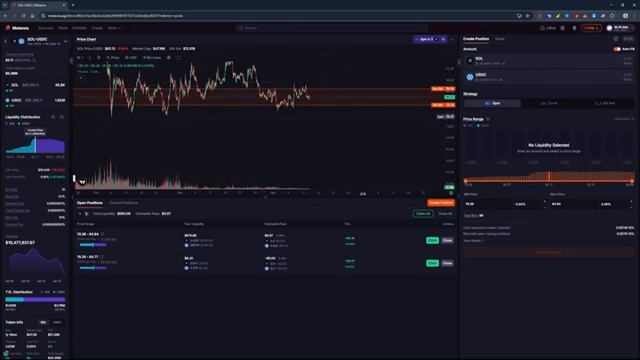Click the copy icon beside 78.26 - 84.77 range
Viewport: 640px width, 360px height.
tap(102, 257)
